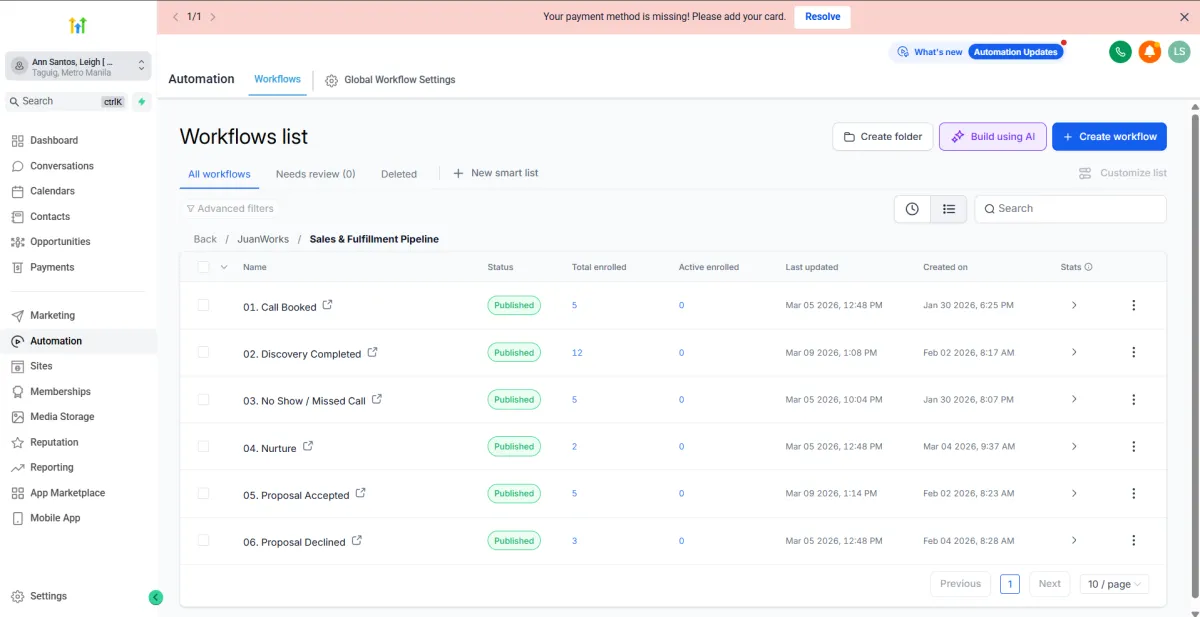Open external link icon for 04. Nurture
This screenshot has width=1200, height=617.
308,446
